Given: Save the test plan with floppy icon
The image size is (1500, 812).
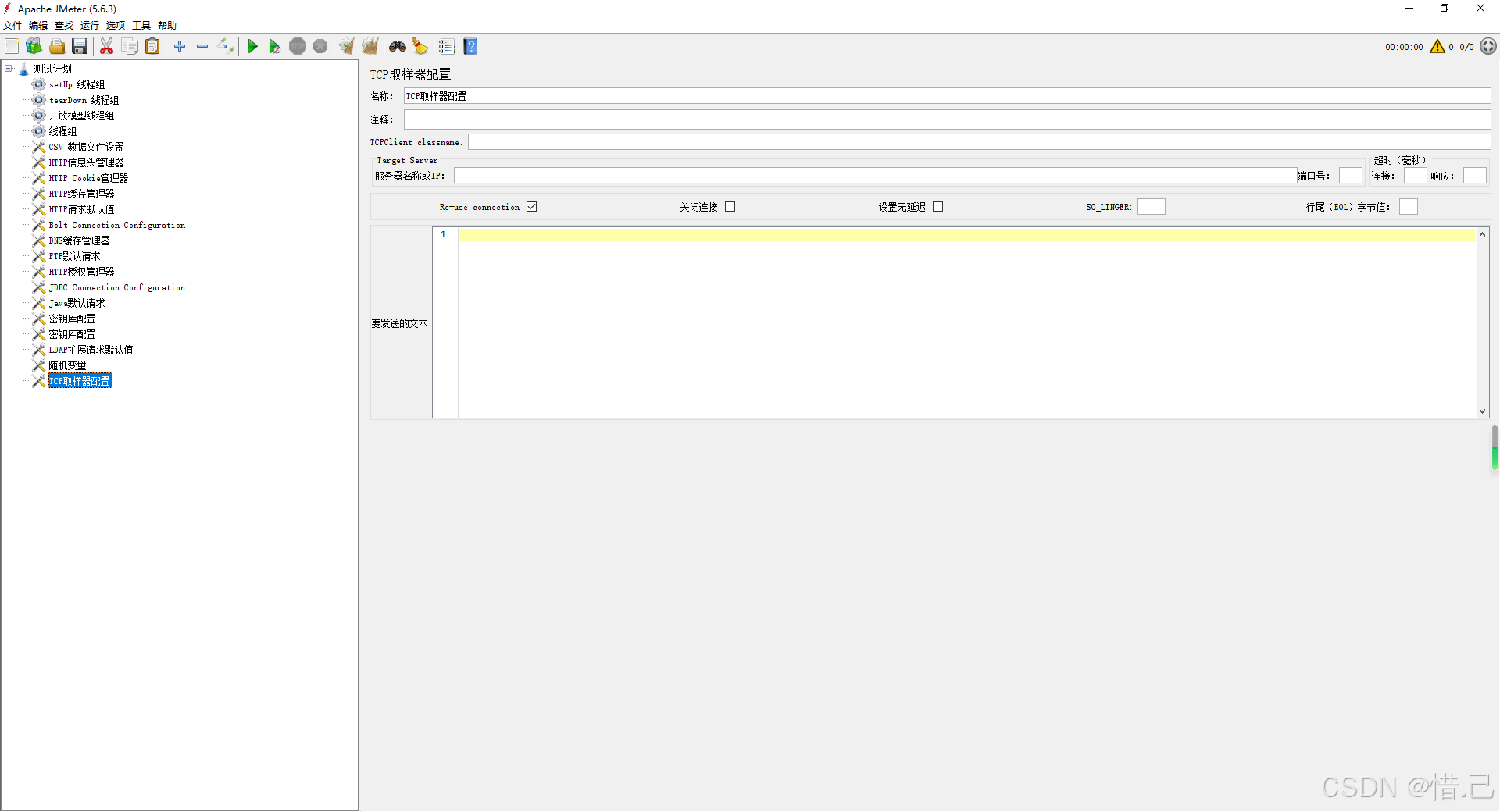Looking at the screenshot, I should coord(80,47).
